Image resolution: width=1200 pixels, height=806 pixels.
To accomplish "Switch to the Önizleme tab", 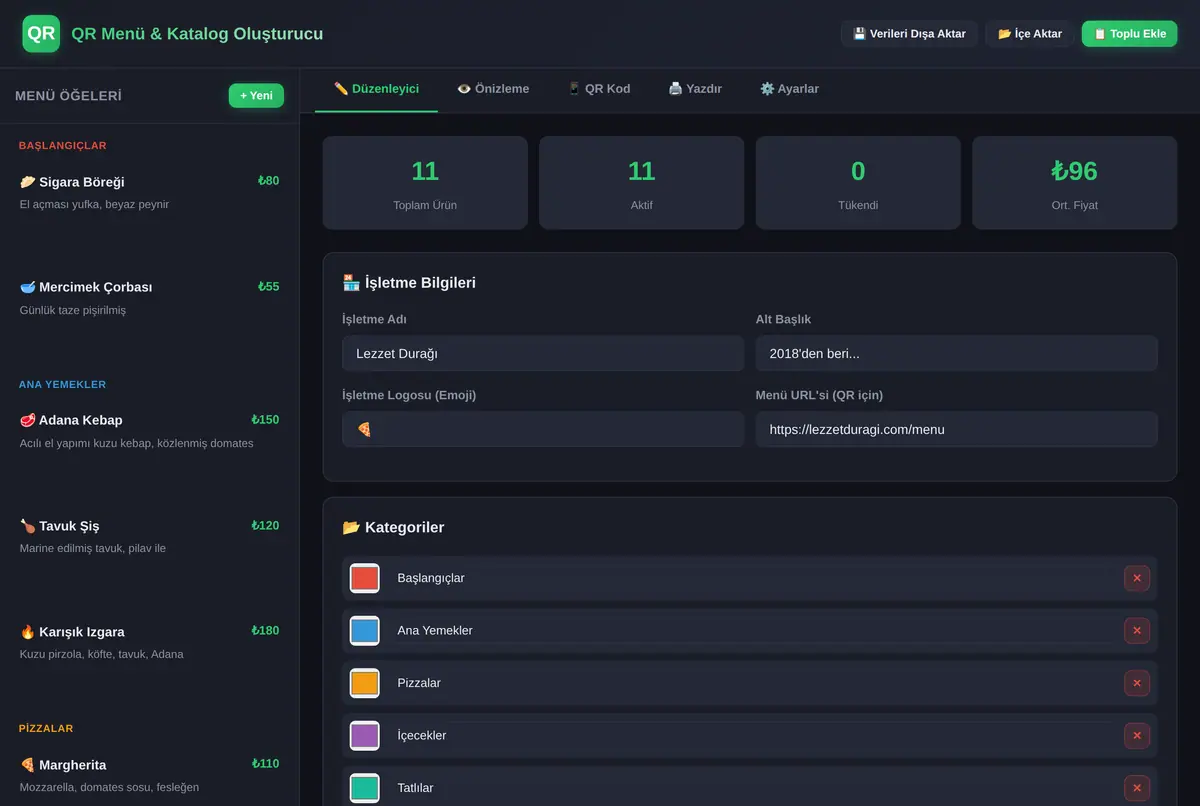I will click(x=493, y=89).
